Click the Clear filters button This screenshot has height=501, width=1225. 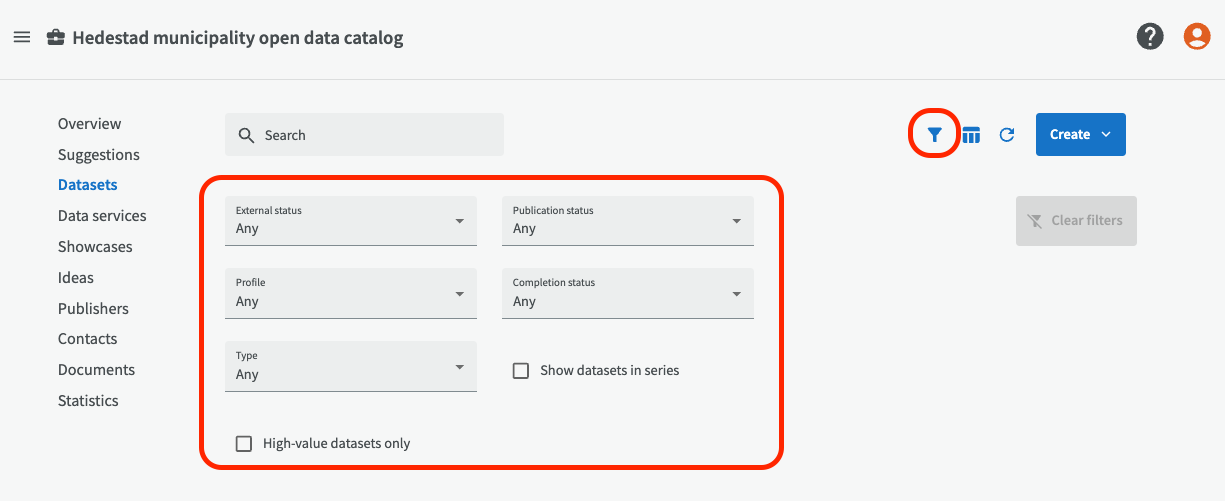point(1076,221)
